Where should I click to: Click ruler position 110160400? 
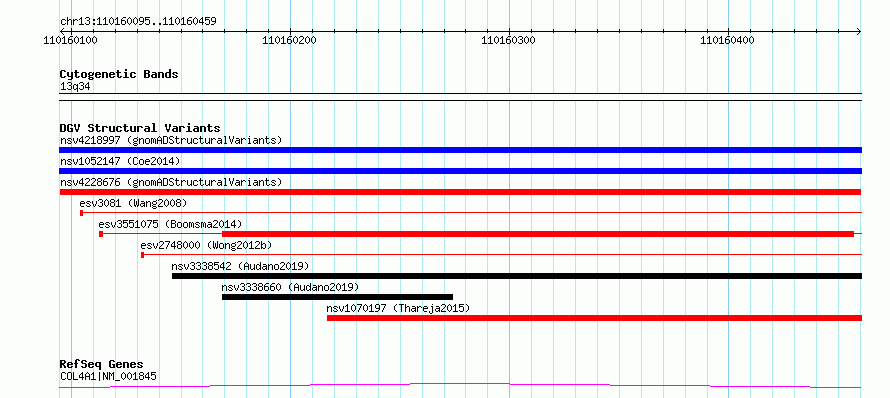728,40
